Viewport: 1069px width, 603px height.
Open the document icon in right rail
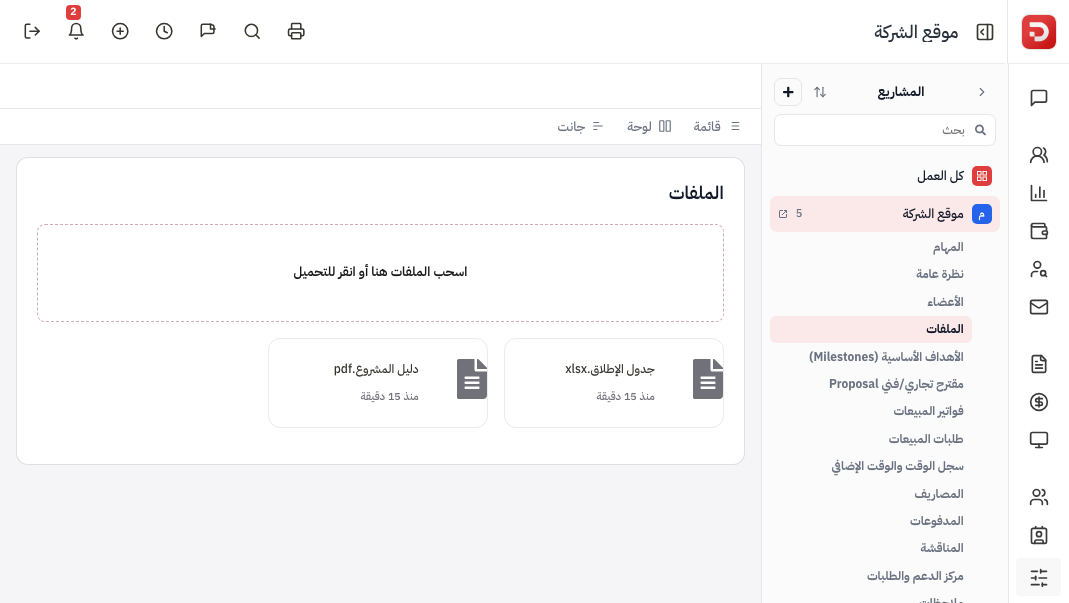tap(1038, 364)
